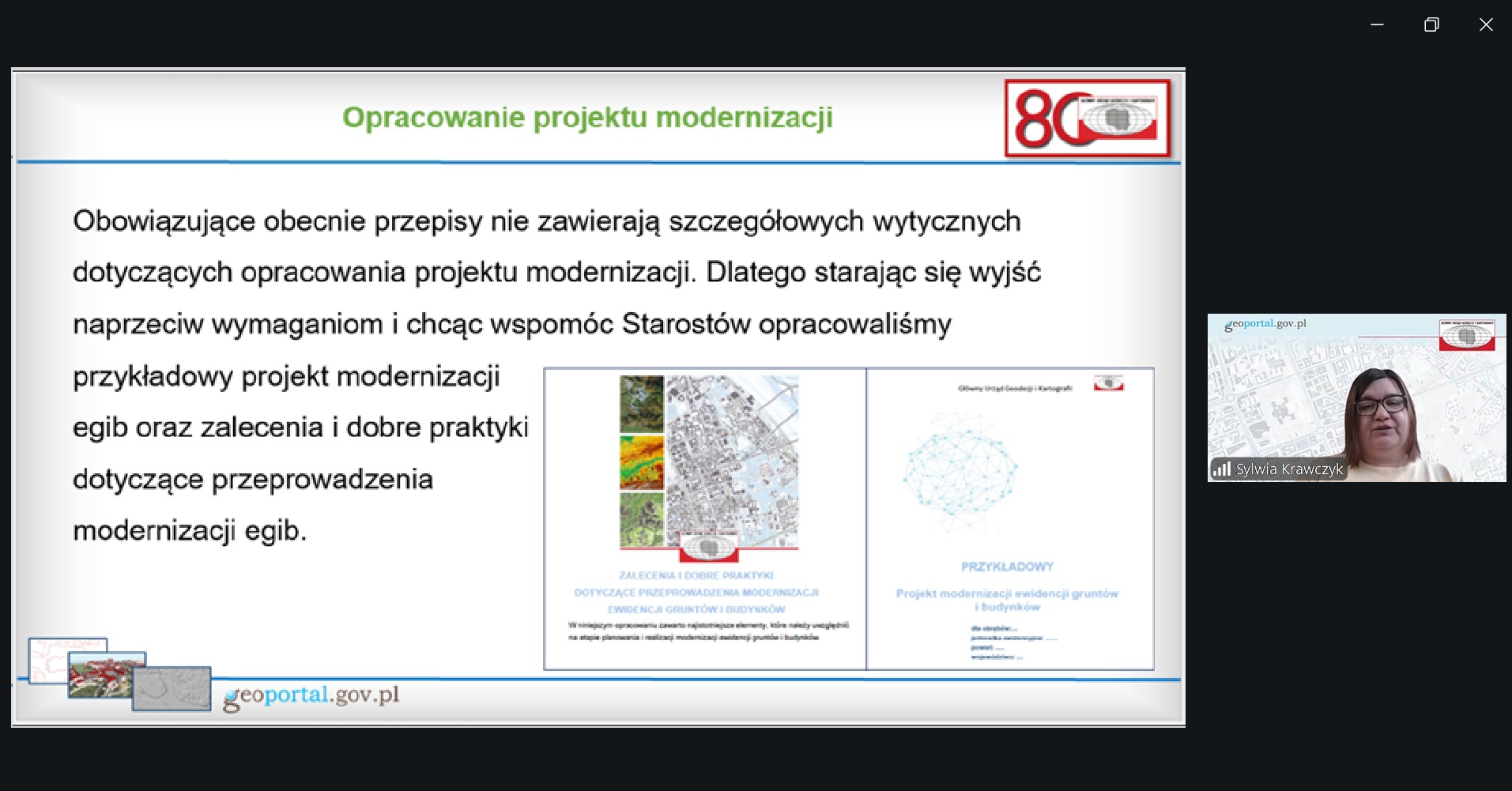Click the small red logo on right document cover

point(1108,384)
